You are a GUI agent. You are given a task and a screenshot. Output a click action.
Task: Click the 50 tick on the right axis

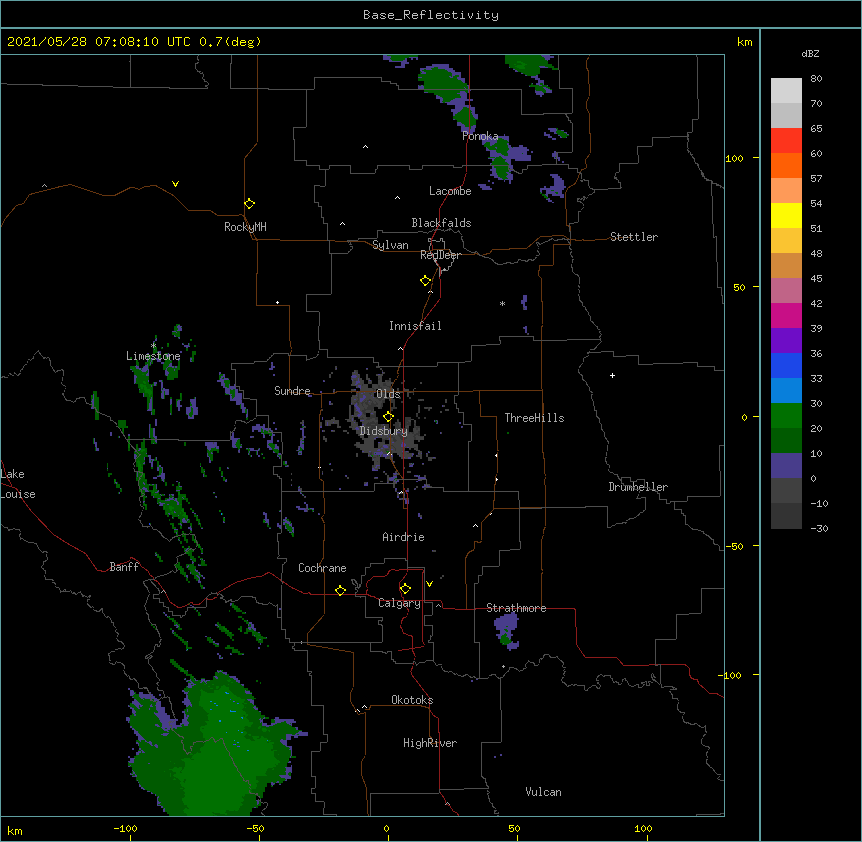(739, 287)
